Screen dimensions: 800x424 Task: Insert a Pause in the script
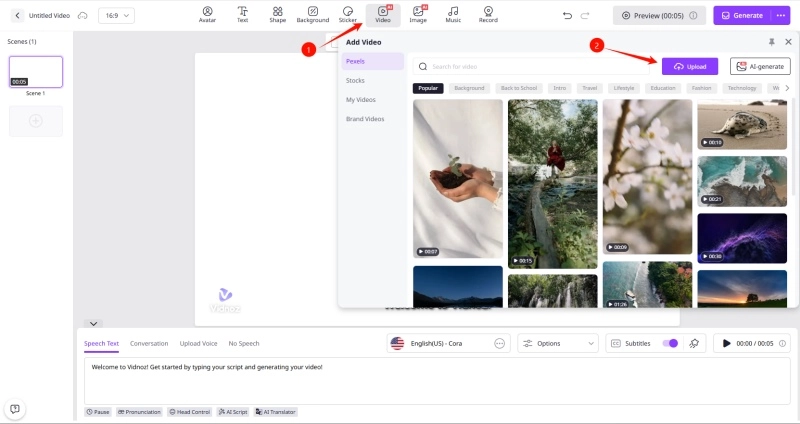tap(98, 412)
